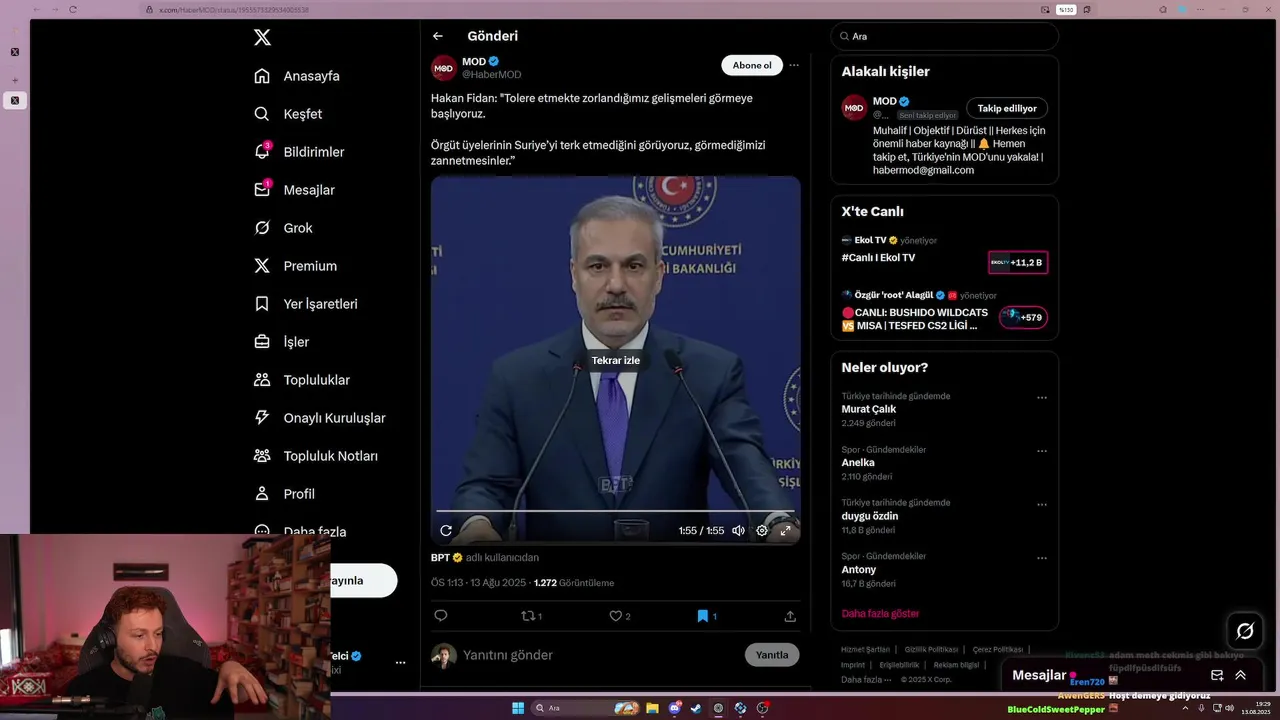Open File Explorer in taskbar

(x=652, y=708)
